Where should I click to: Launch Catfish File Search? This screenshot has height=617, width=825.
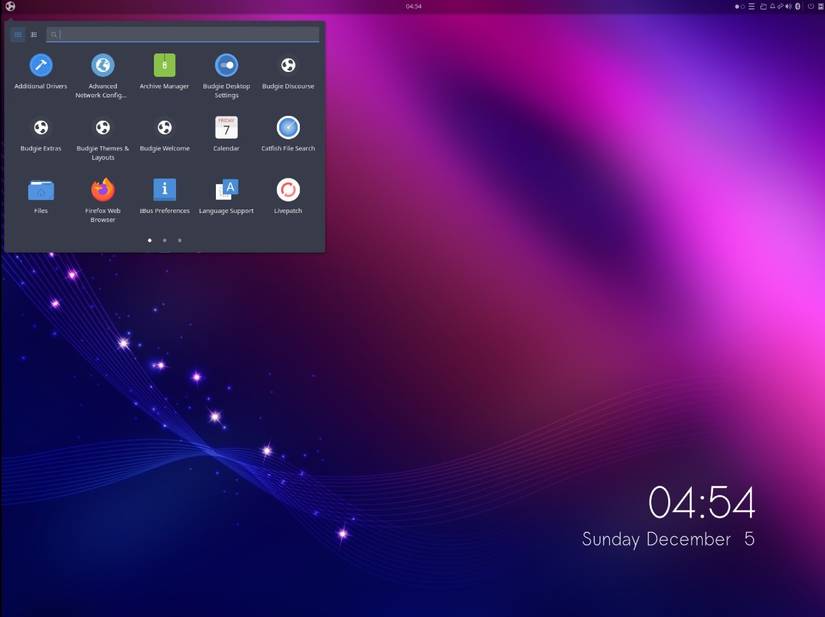point(287,129)
